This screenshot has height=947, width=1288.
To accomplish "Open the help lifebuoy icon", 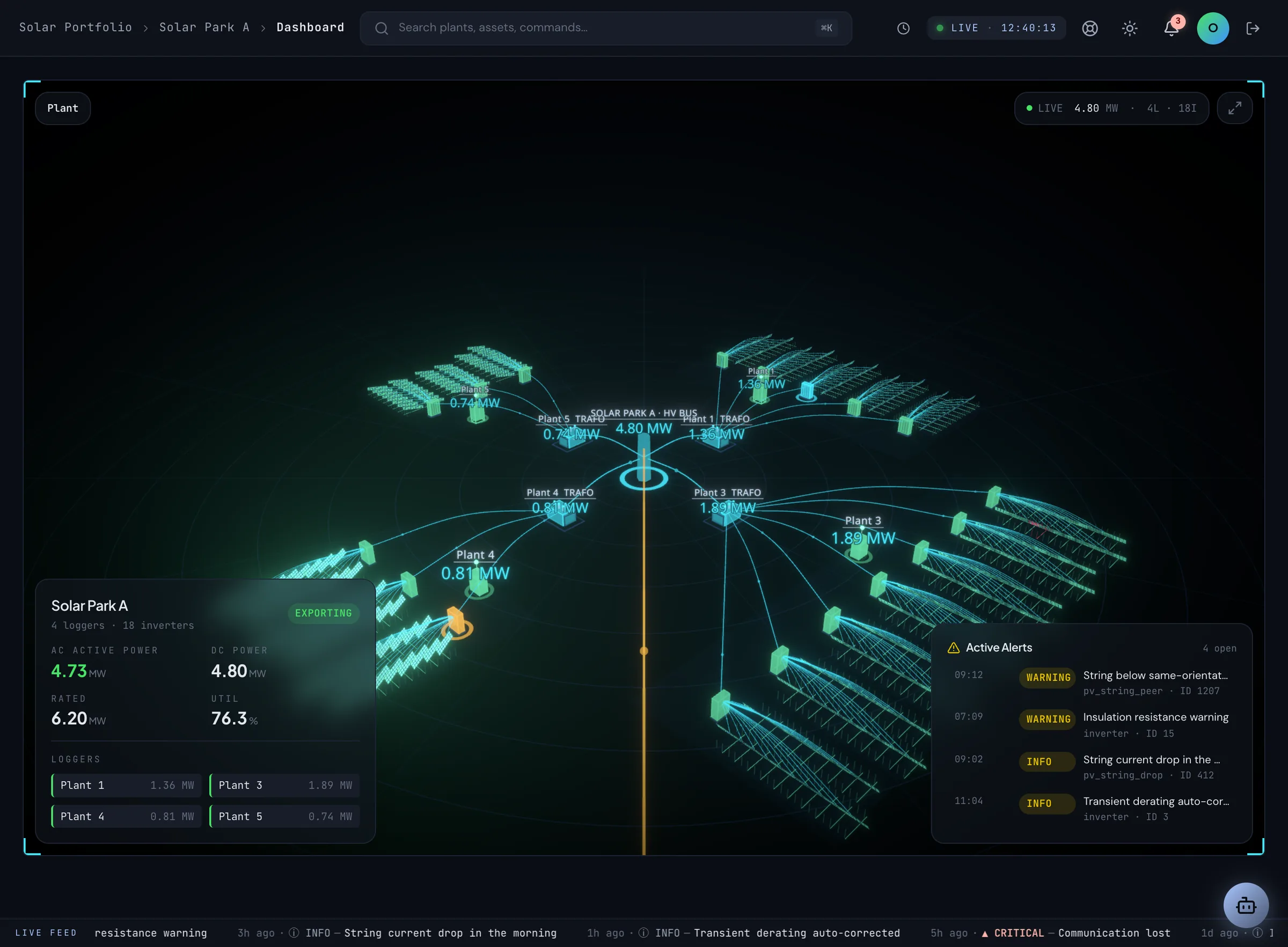I will point(1089,28).
